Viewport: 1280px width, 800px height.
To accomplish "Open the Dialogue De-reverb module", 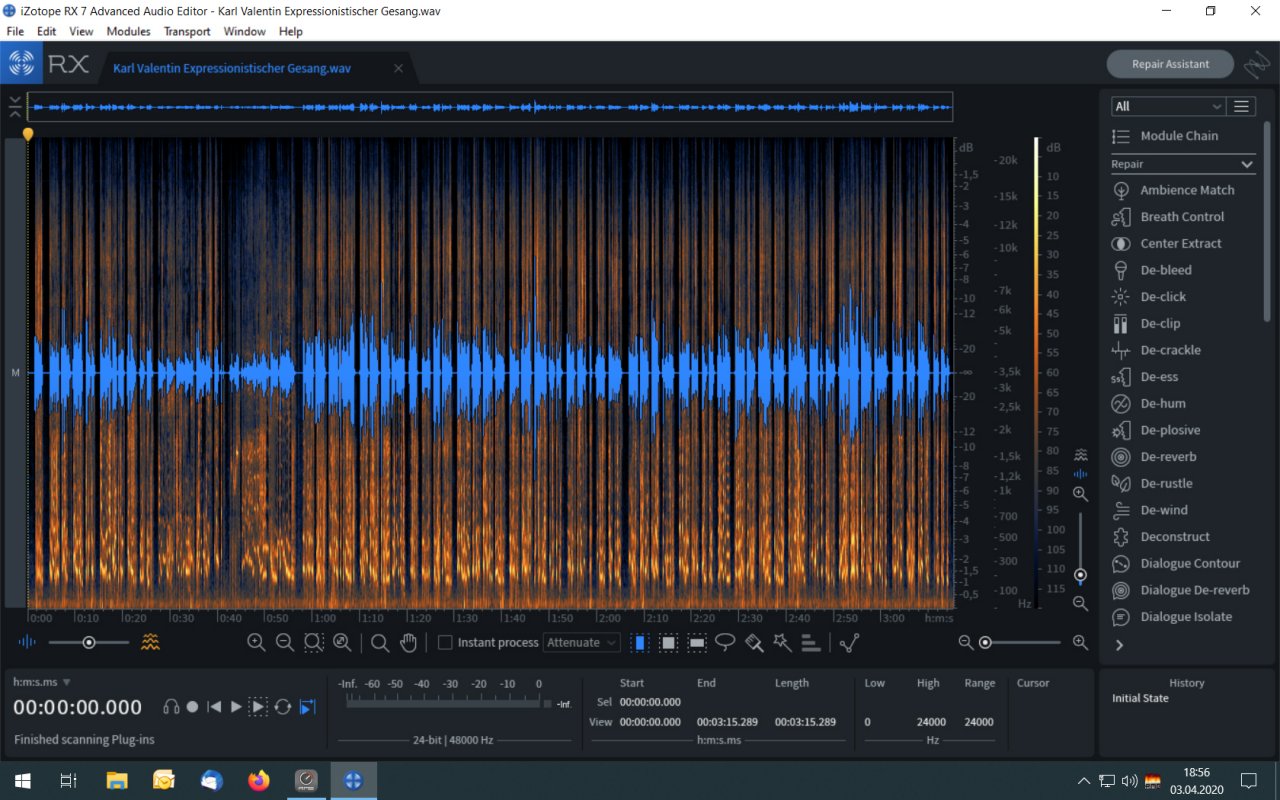I will click(x=1180, y=590).
